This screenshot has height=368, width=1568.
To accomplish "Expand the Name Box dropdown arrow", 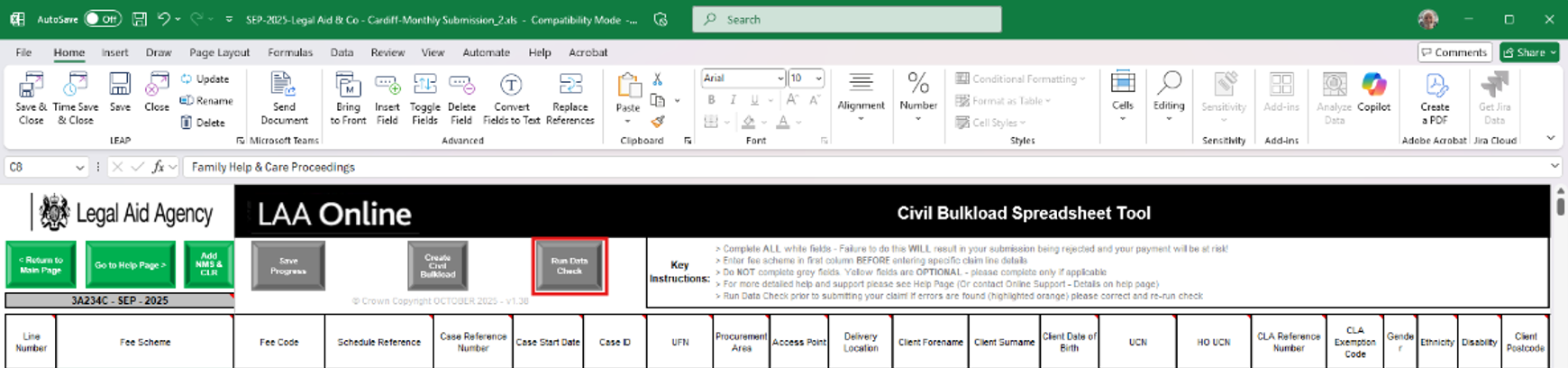I will (79, 167).
